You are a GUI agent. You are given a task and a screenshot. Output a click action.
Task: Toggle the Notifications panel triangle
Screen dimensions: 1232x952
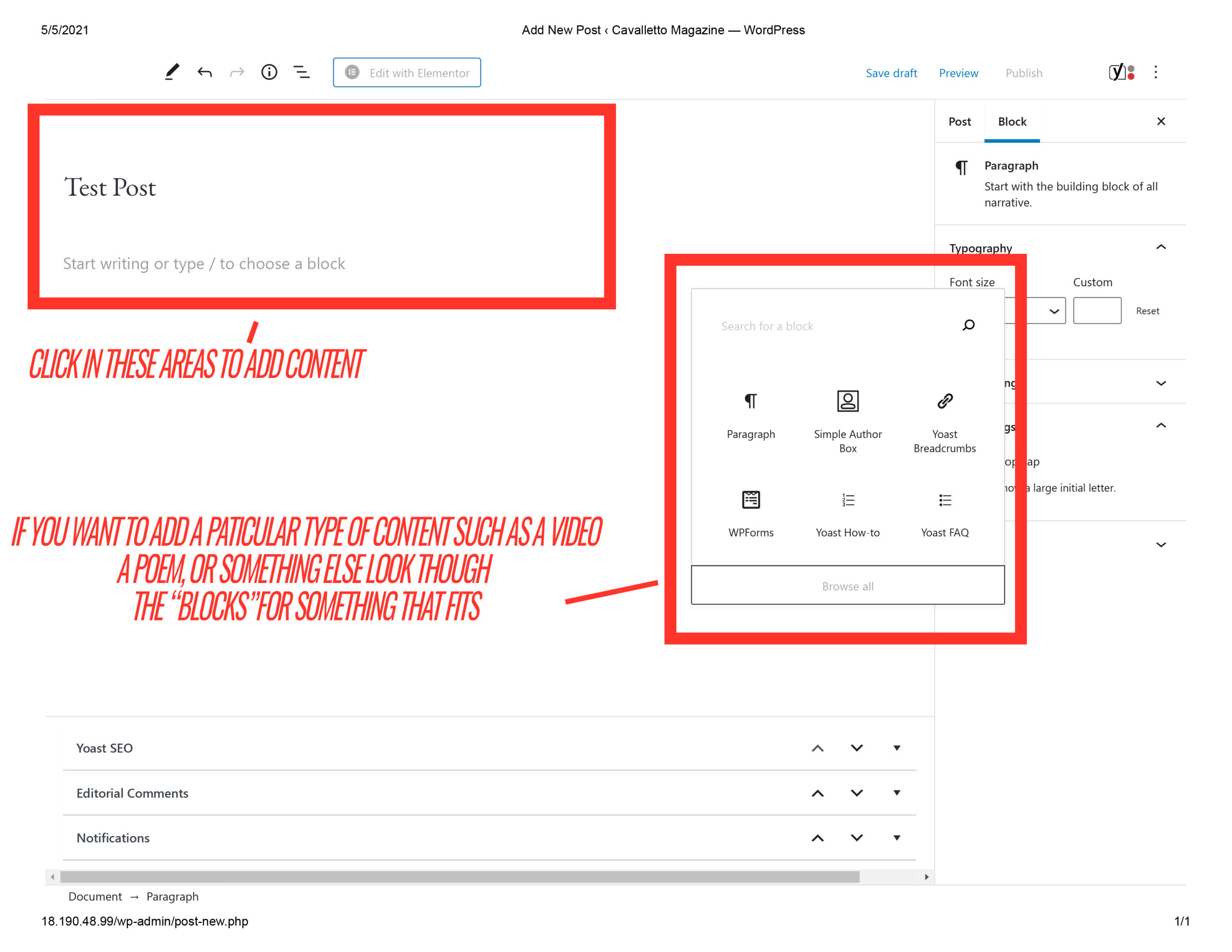(897, 838)
